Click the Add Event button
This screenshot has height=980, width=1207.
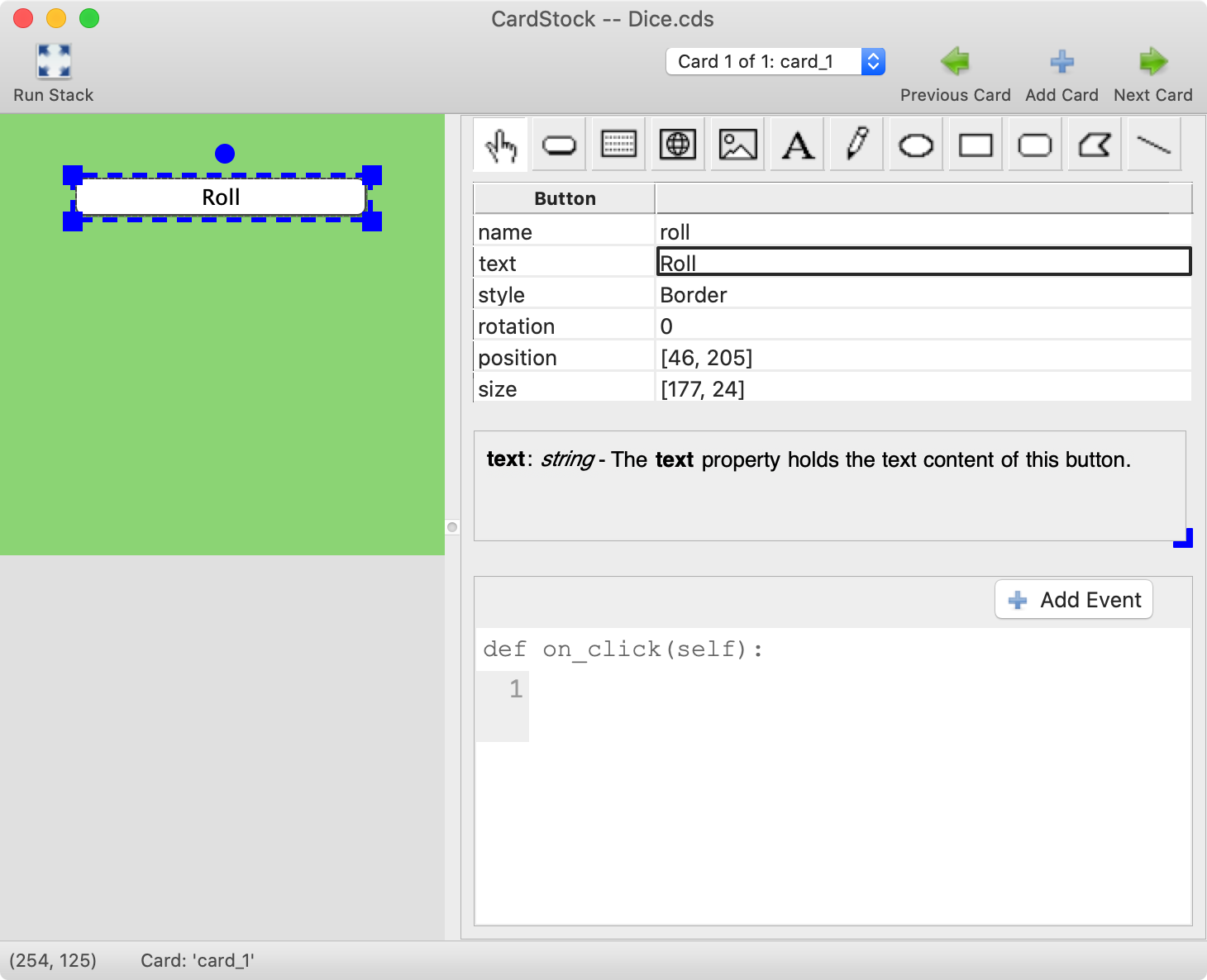1074,600
